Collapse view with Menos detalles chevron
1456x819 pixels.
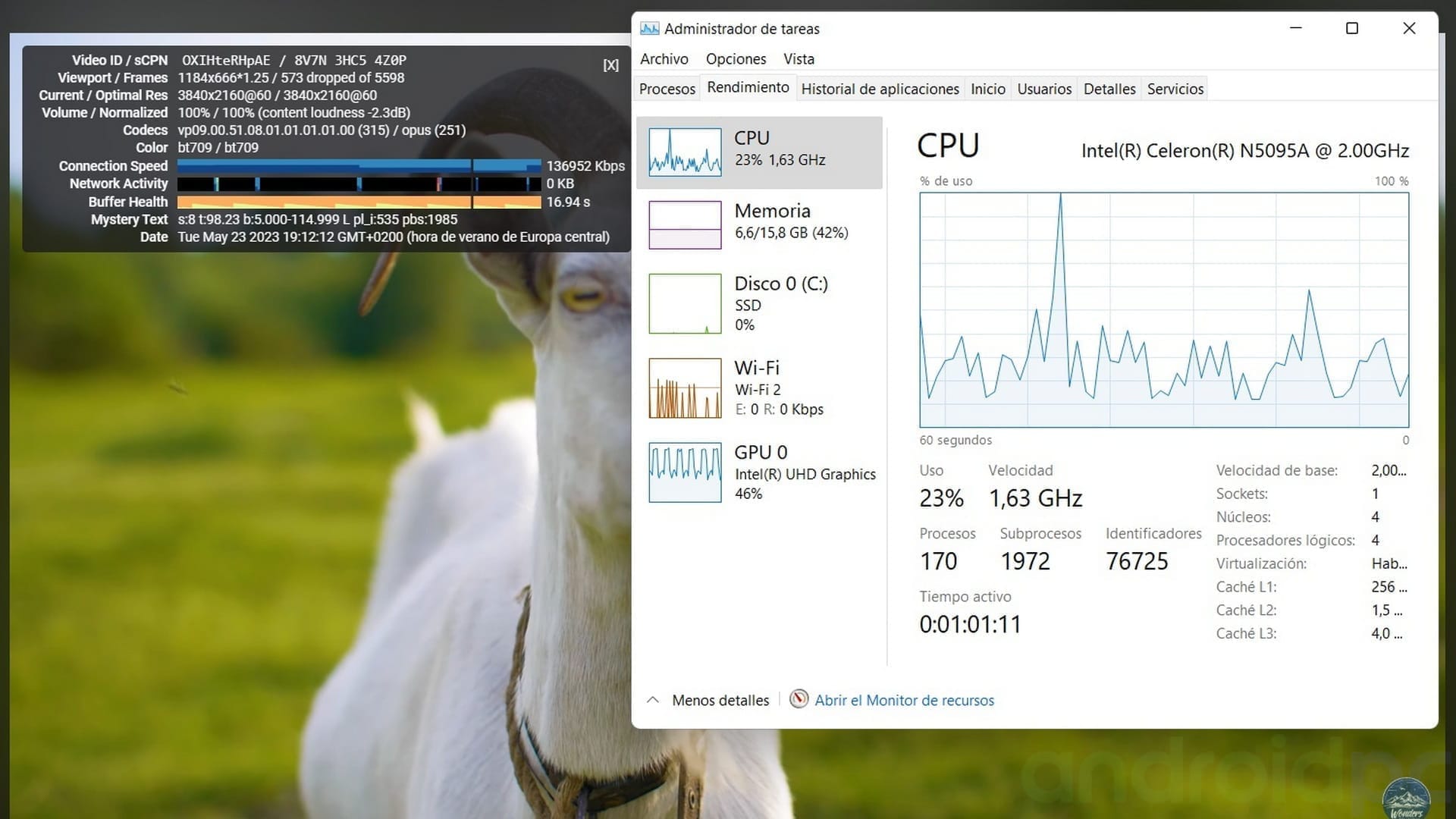point(653,700)
